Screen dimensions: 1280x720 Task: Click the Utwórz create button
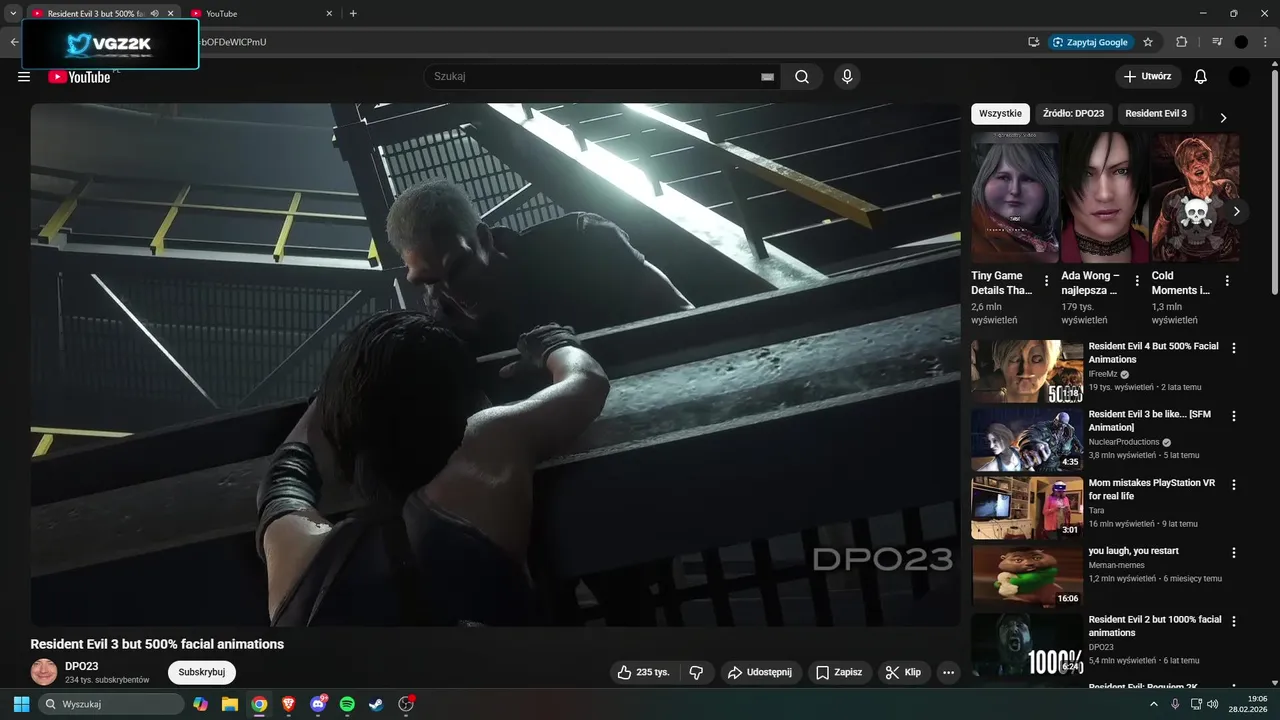(1148, 77)
